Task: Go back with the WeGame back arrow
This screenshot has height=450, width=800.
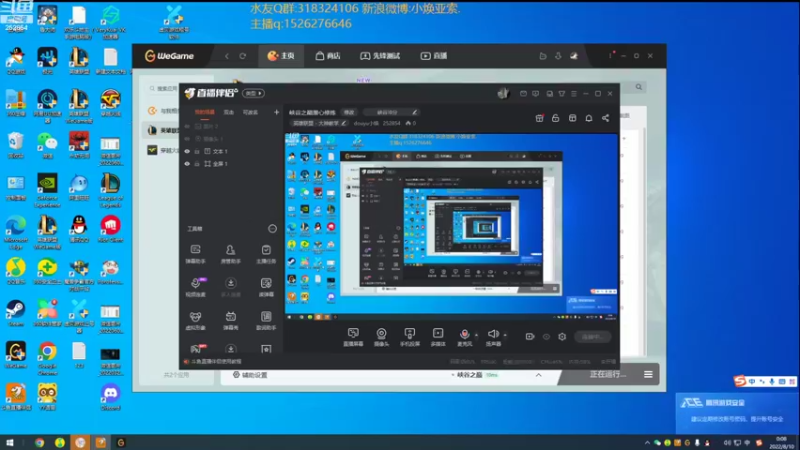Action: pyautogui.click(x=227, y=56)
